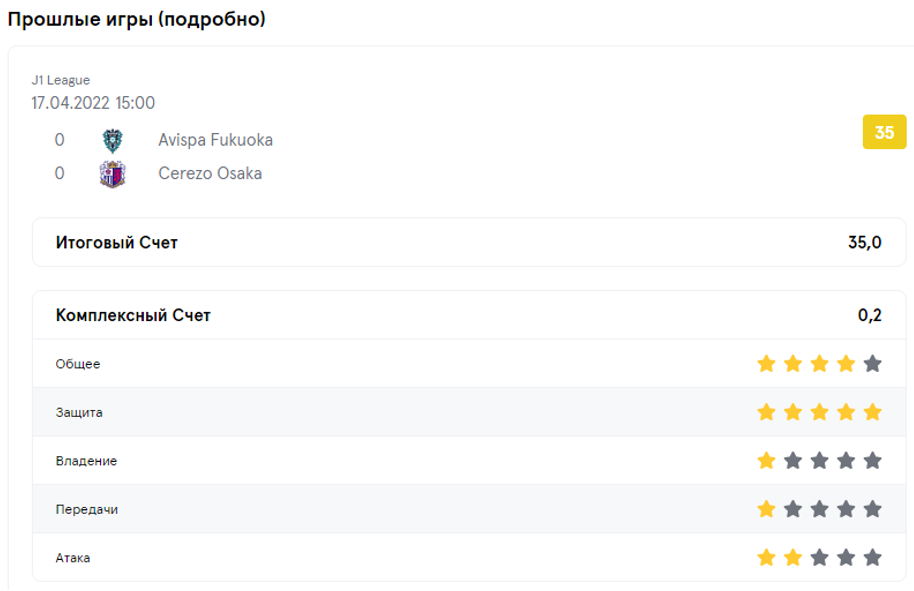Click the J1 League label
The image size is (914, 591).
click(x=61, y=80)
